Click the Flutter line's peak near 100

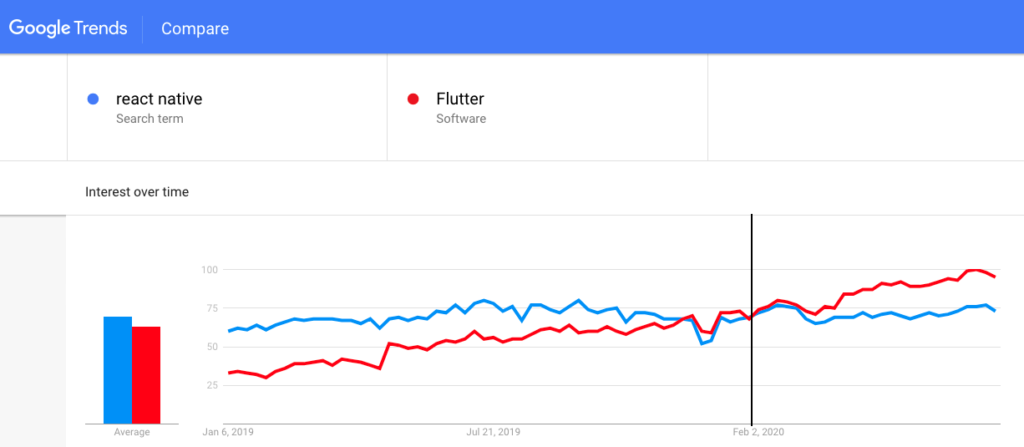(x=974, y=270)
